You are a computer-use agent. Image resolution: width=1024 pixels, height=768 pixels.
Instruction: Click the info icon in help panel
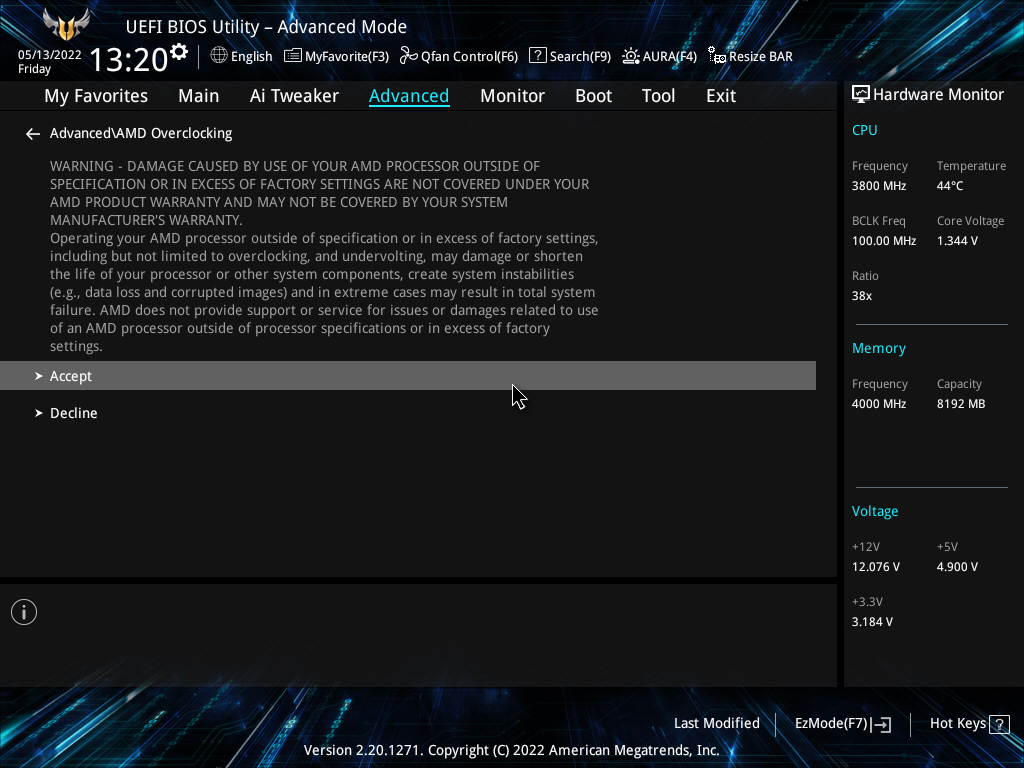pos(24,612)
